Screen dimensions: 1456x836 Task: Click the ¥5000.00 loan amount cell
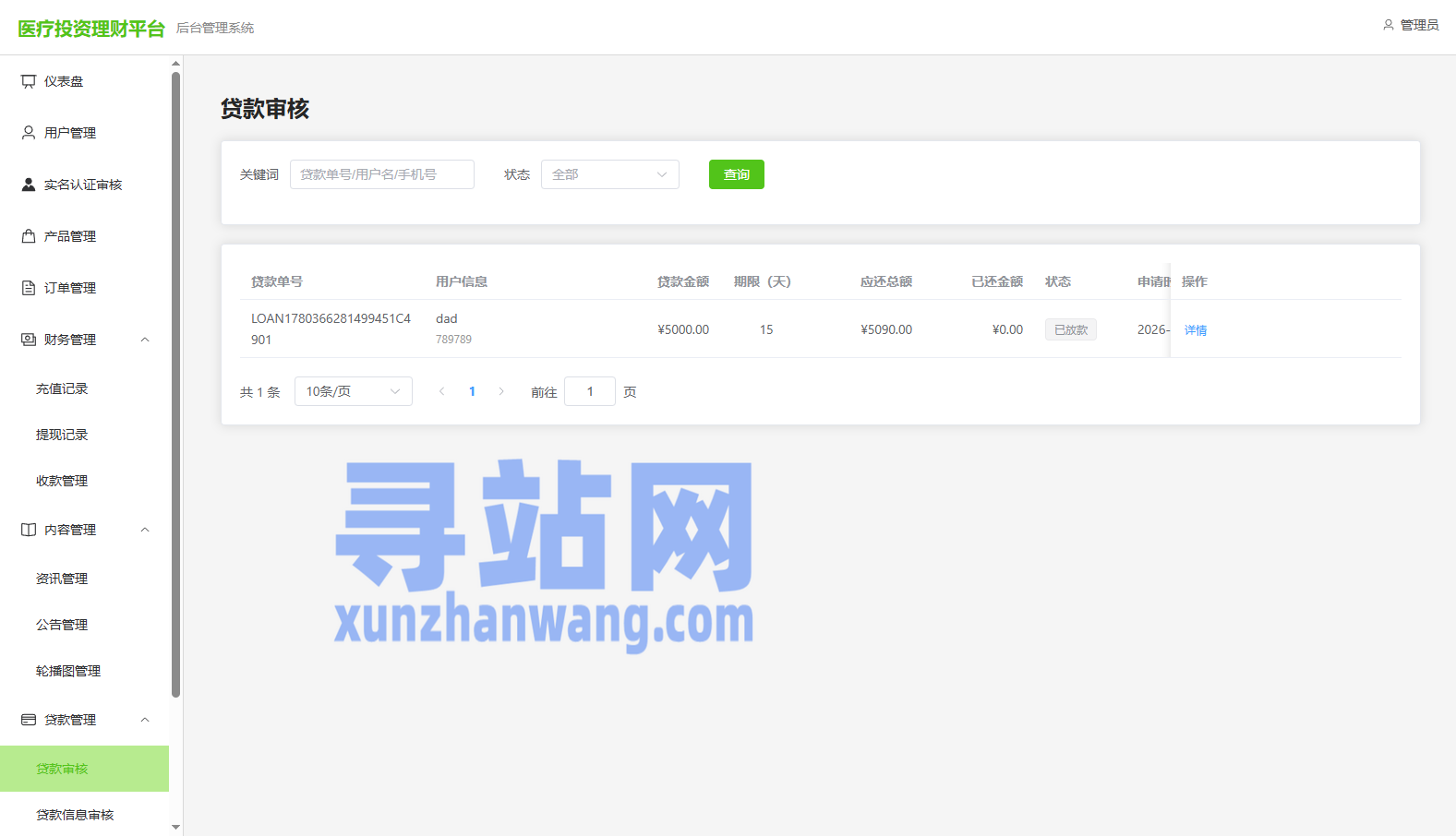683,329
